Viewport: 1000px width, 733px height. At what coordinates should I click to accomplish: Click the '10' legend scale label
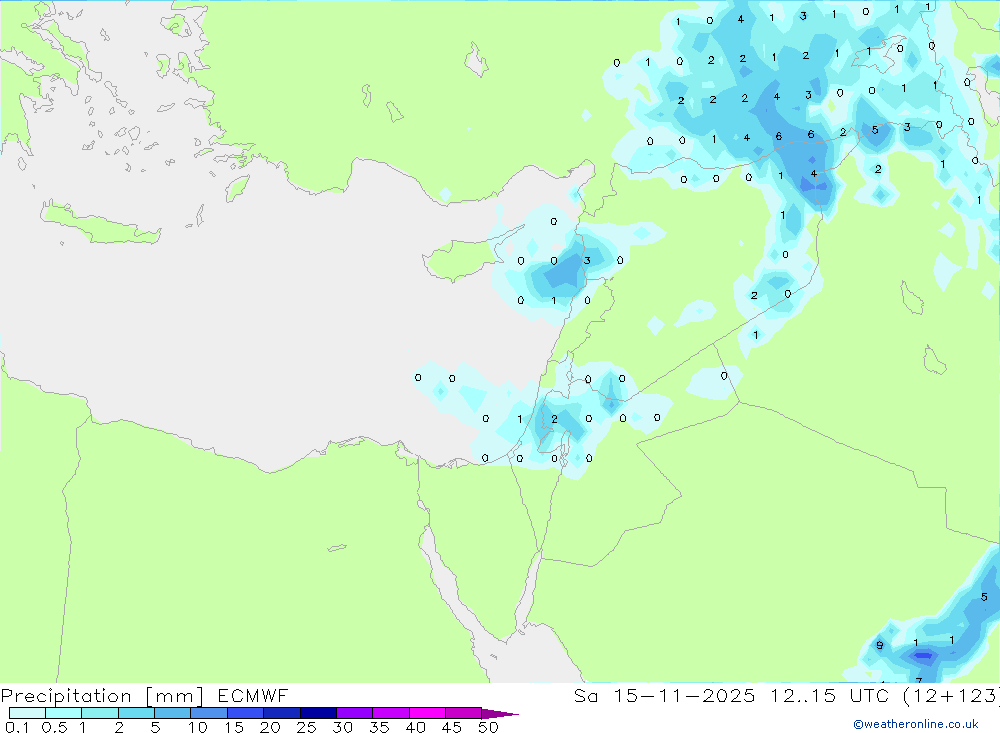[x=198, y=727]
